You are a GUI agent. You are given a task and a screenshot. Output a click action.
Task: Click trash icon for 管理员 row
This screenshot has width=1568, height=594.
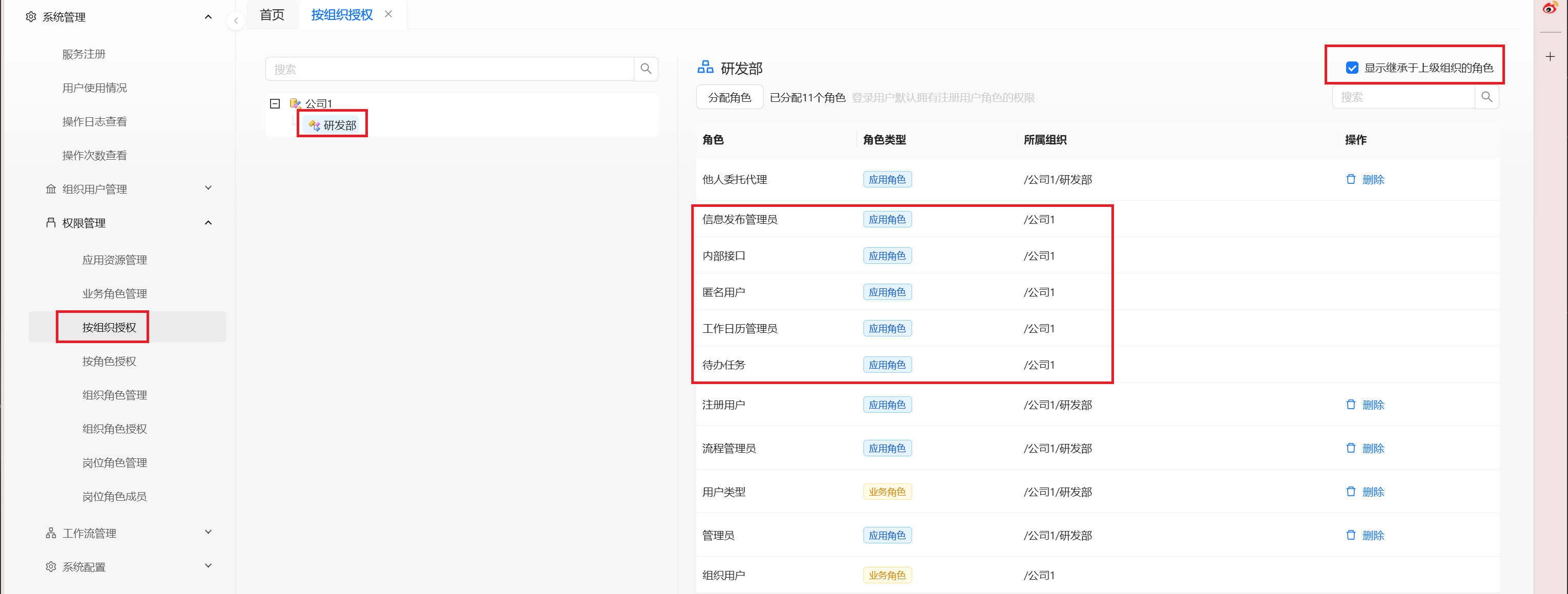1351,535
